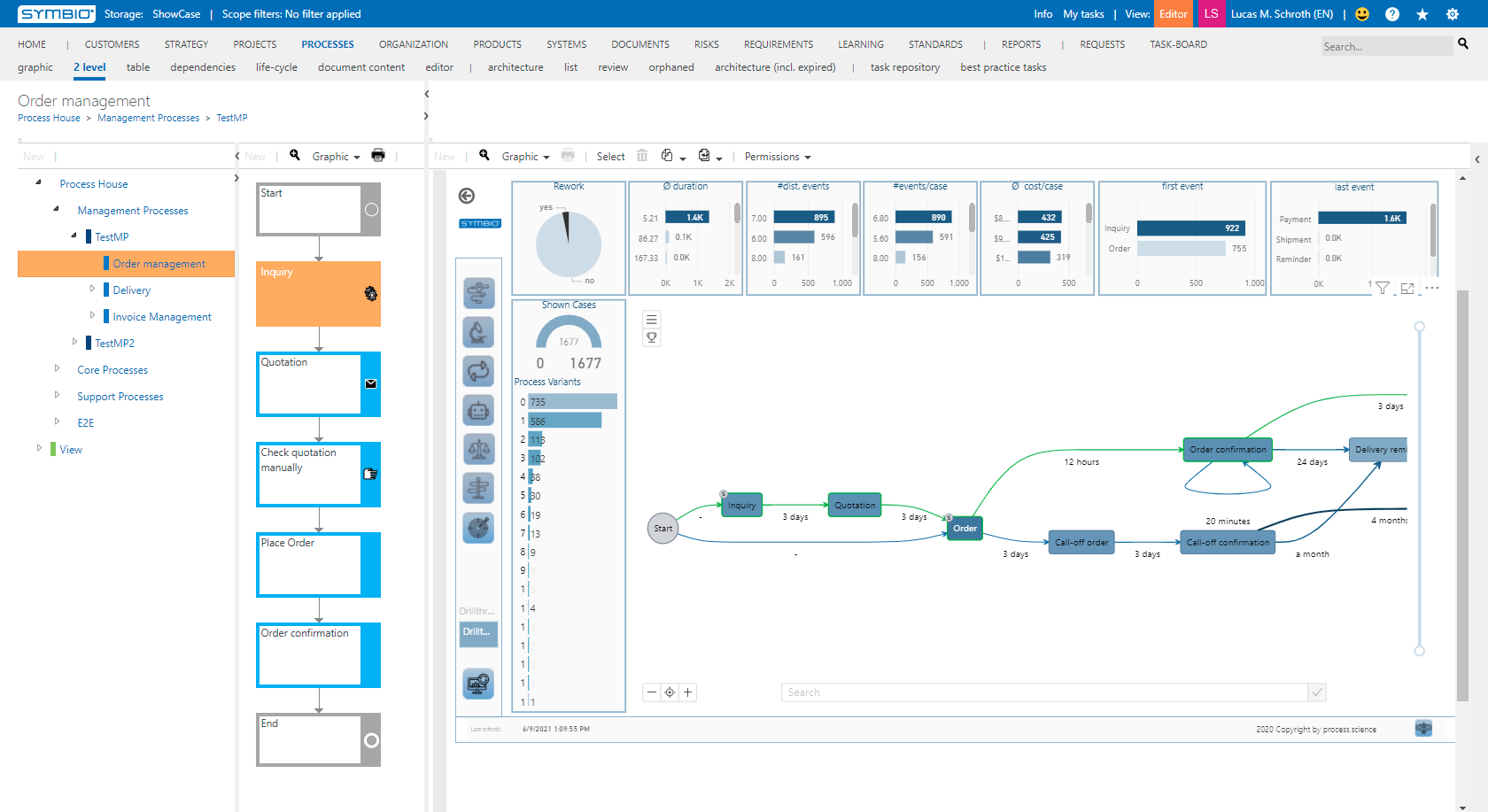Follow the Process House breadcrumb link

tap(49, 117)
